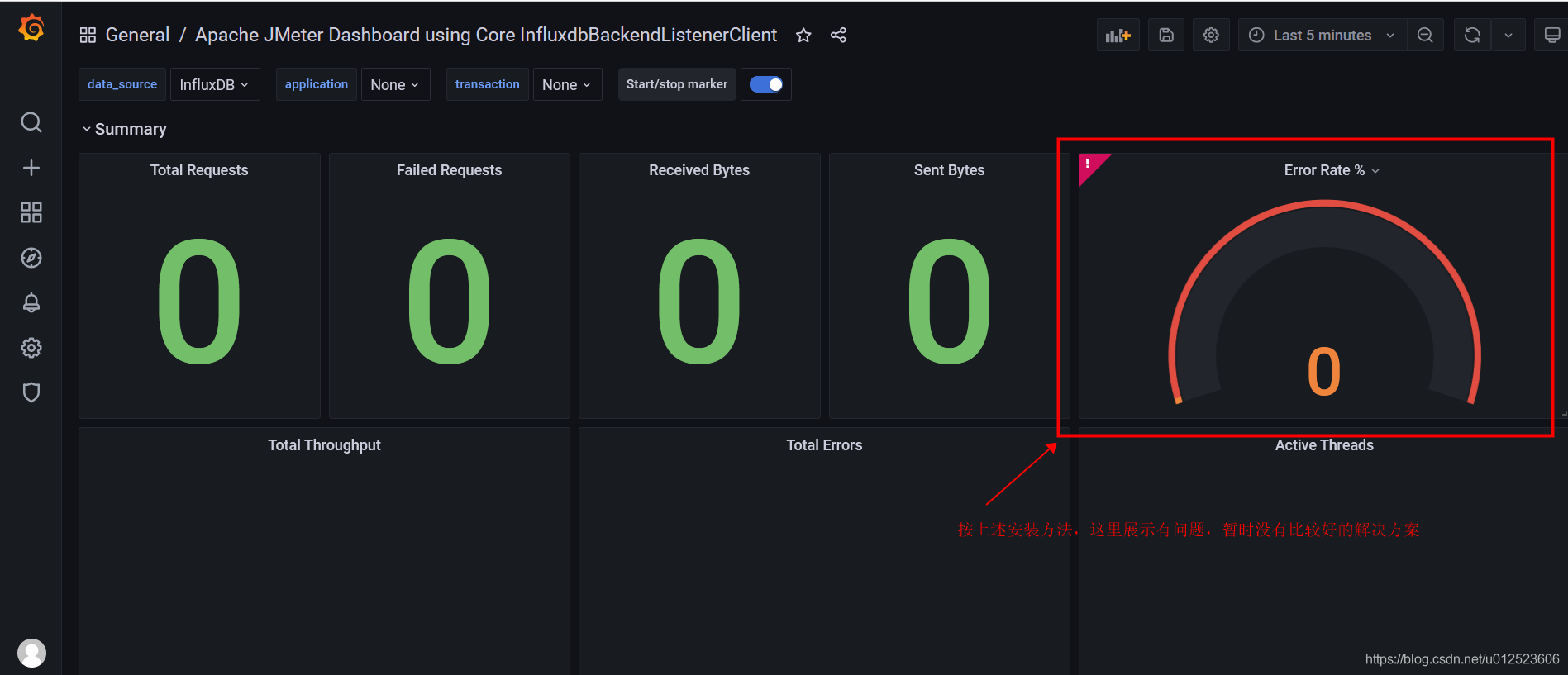Open the Server Admin shield icon
This screenshot has width=1568, height=675.
[31, 392]
